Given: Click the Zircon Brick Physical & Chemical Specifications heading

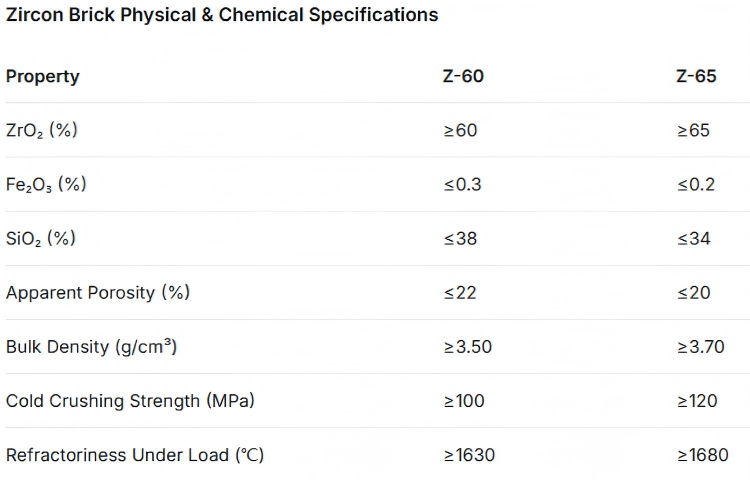Looking at the screenshot, I should [222, 15].
